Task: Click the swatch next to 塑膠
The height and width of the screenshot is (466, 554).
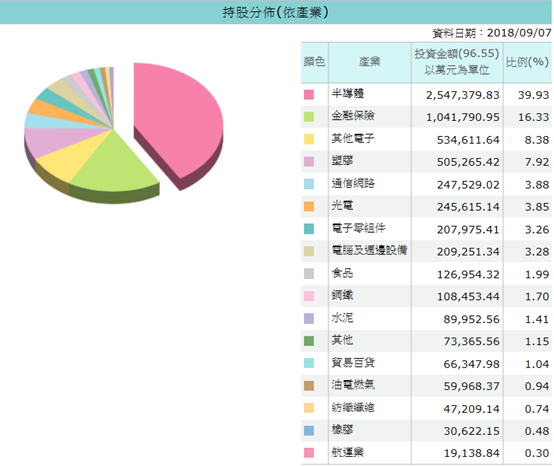Action: click(x=309, y=162)
